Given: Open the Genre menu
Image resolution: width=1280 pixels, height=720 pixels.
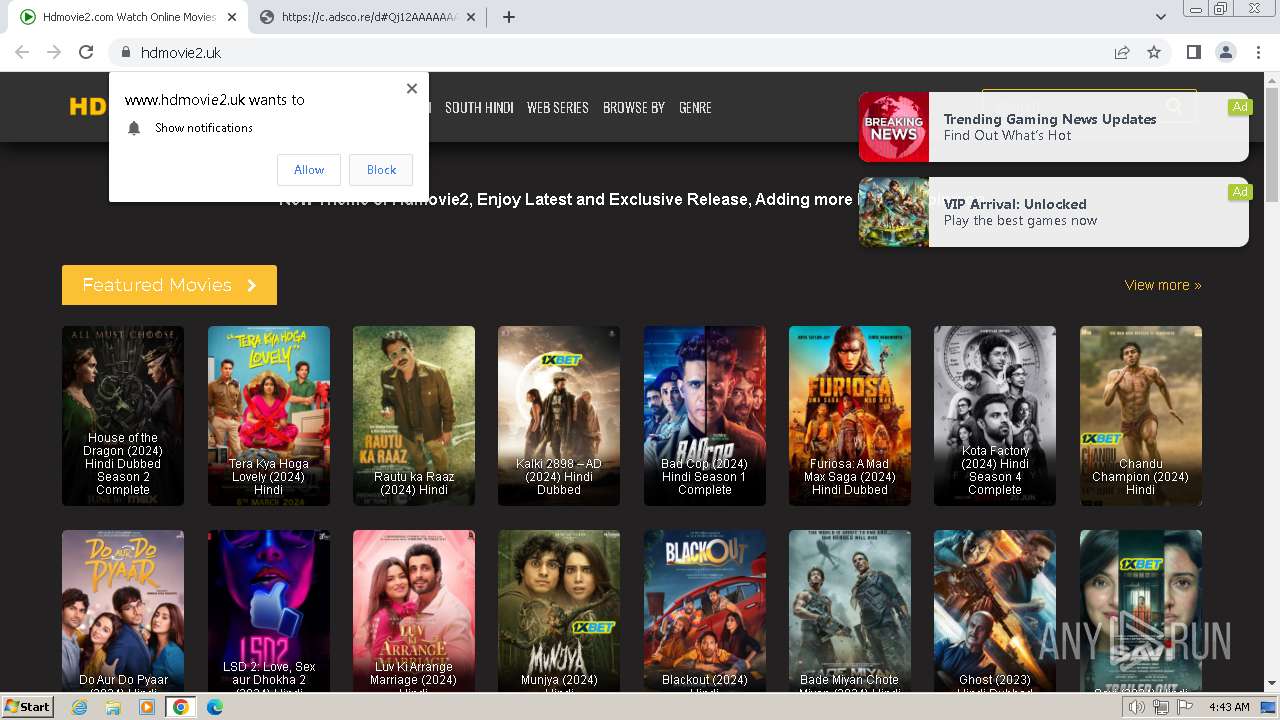Looking at the screenshot, I should coord(695,107).
